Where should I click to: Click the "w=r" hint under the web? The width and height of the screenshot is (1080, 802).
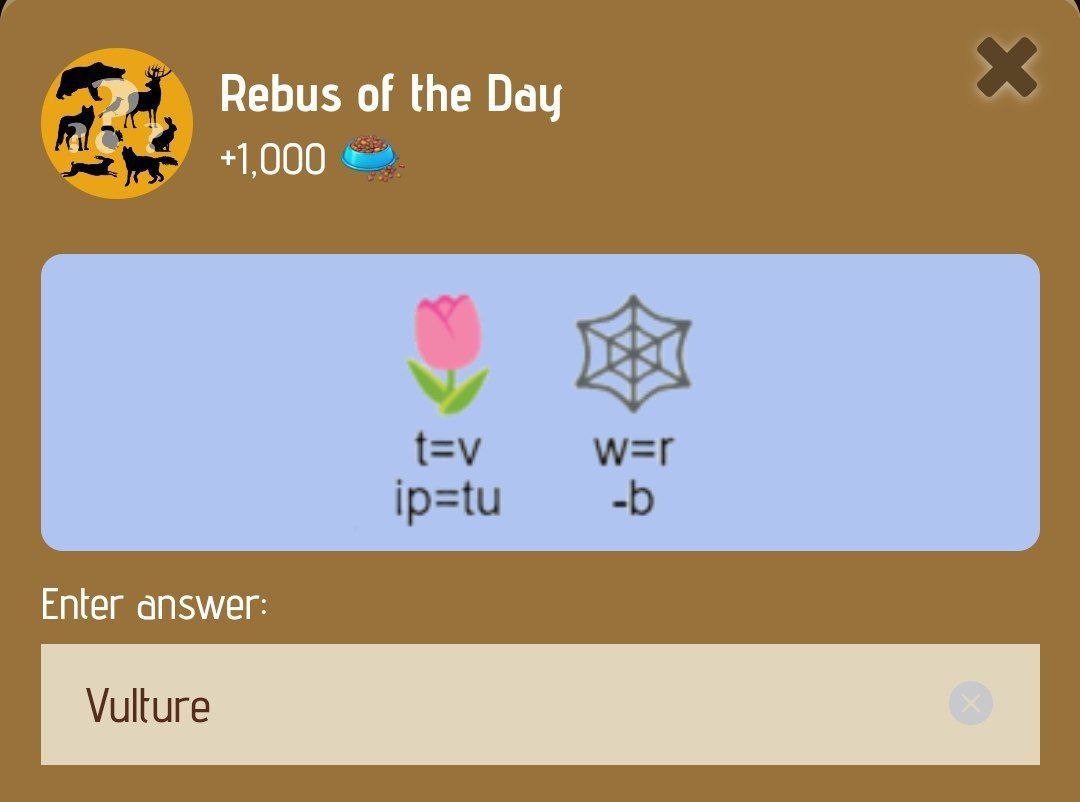(634, 449)
